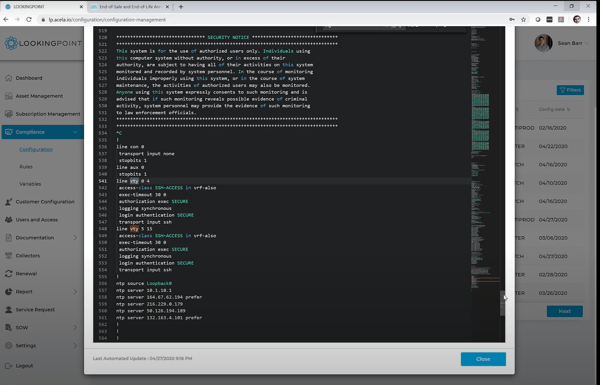Open the saved password key icon

click(512, 20)
